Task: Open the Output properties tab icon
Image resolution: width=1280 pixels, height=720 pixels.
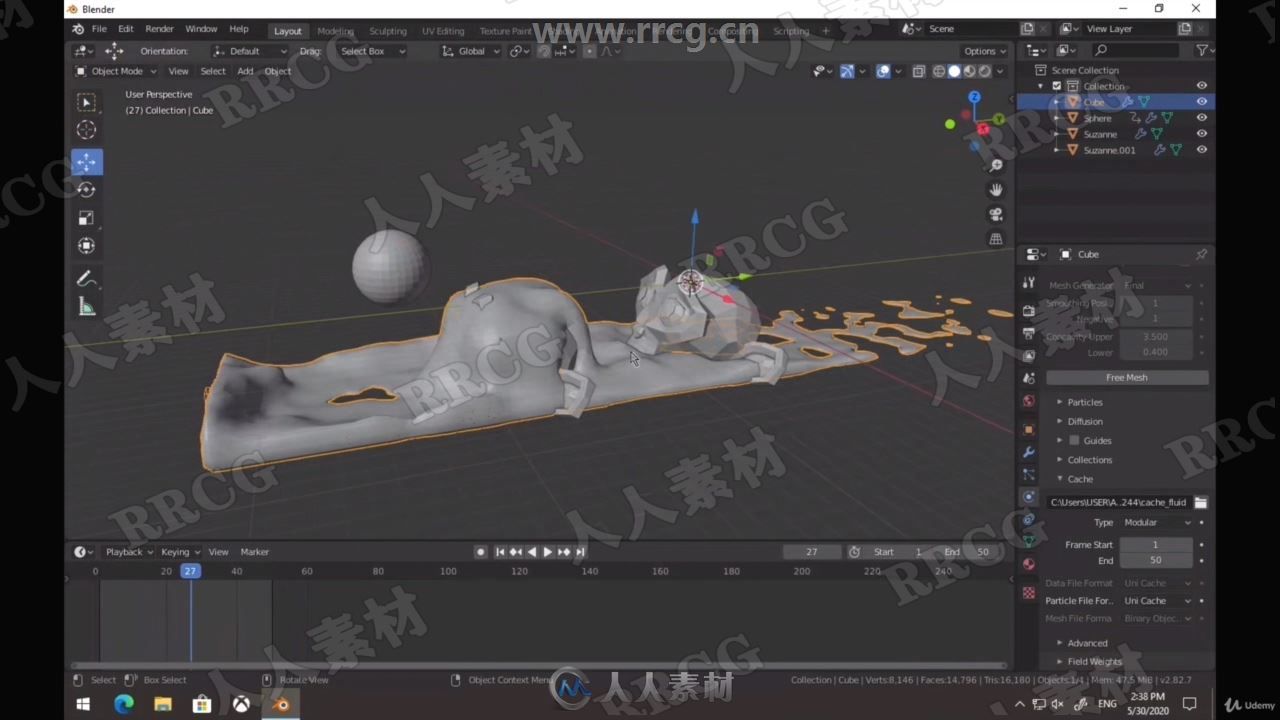Action: [1029, 333]
